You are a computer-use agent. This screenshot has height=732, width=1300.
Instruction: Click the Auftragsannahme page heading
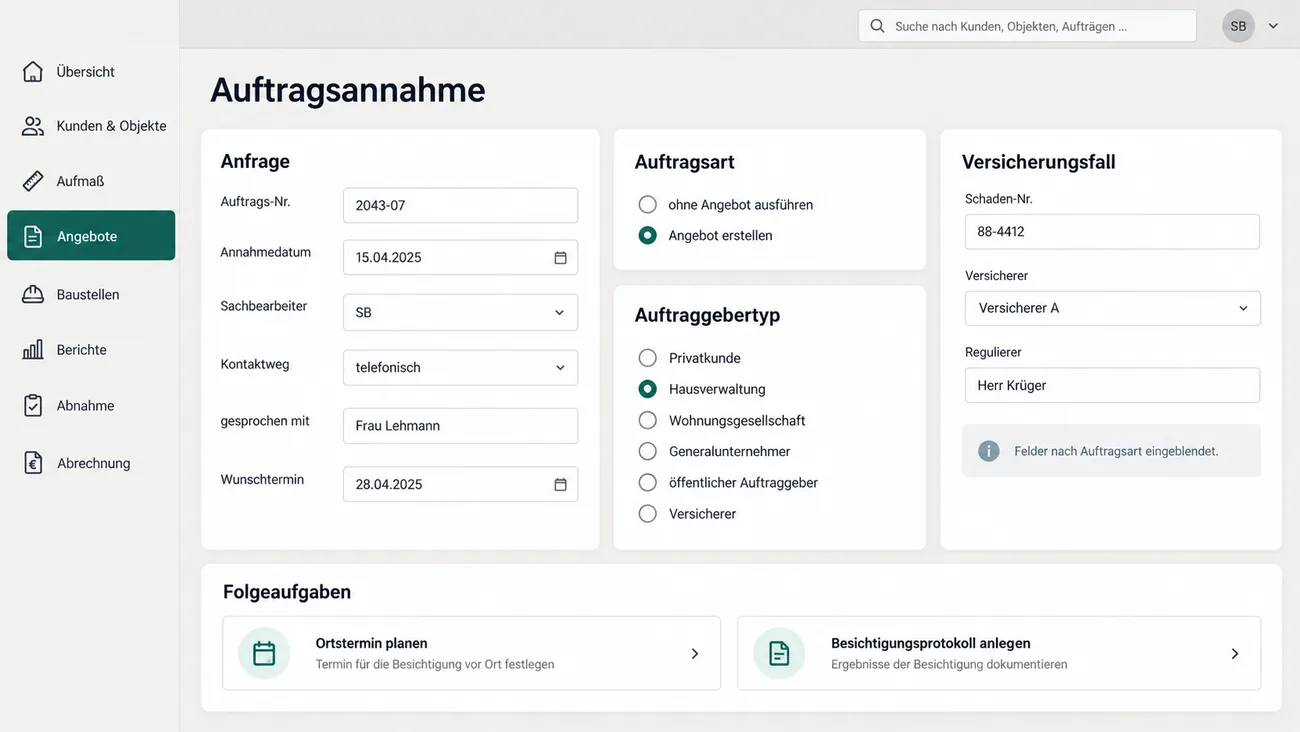click(x=348, y=90)
